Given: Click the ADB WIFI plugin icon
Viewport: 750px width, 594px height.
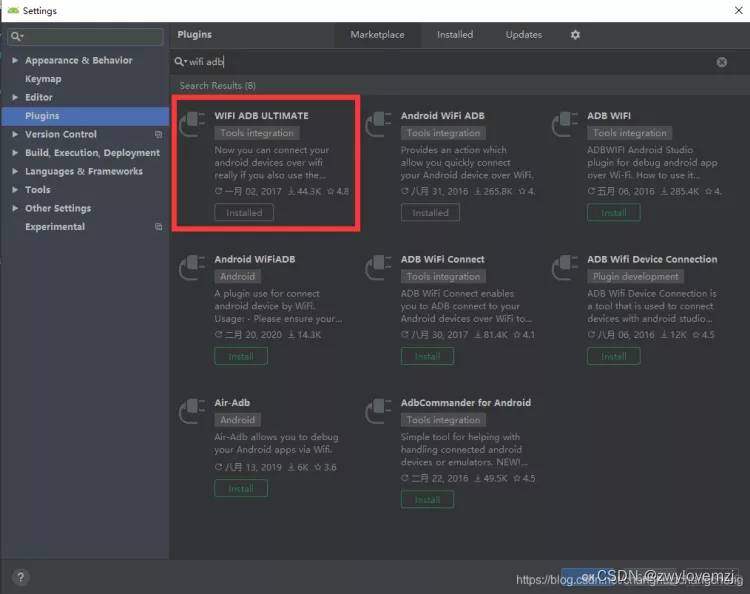Looking at the screenshot, I should tap(565, 124).
